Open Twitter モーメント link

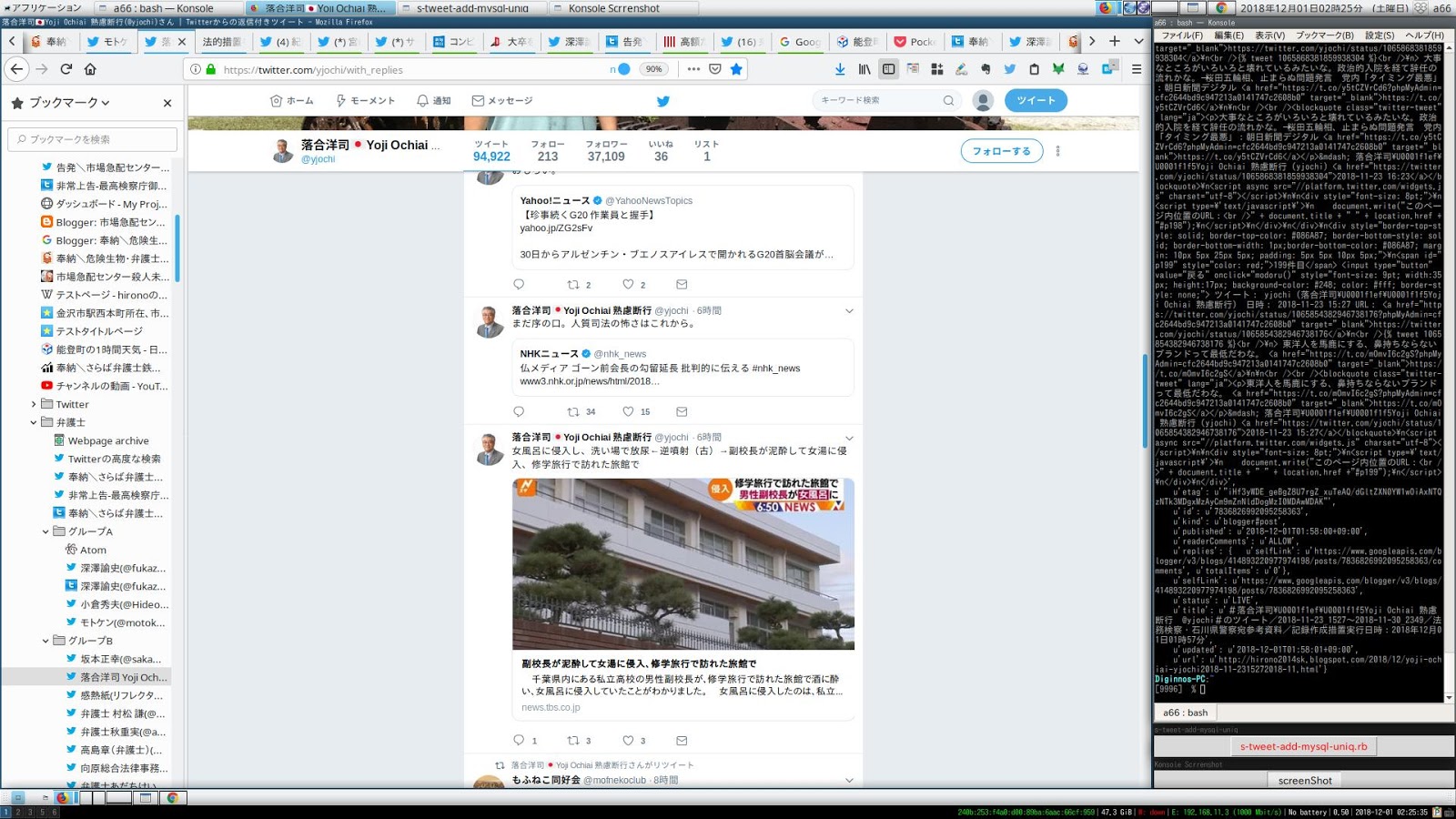365,101
